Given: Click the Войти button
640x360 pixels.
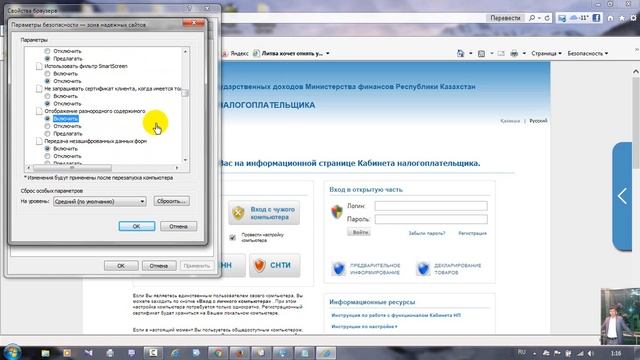Looking at the screenshot, I should pyautogui.click(x=359, y=232).
